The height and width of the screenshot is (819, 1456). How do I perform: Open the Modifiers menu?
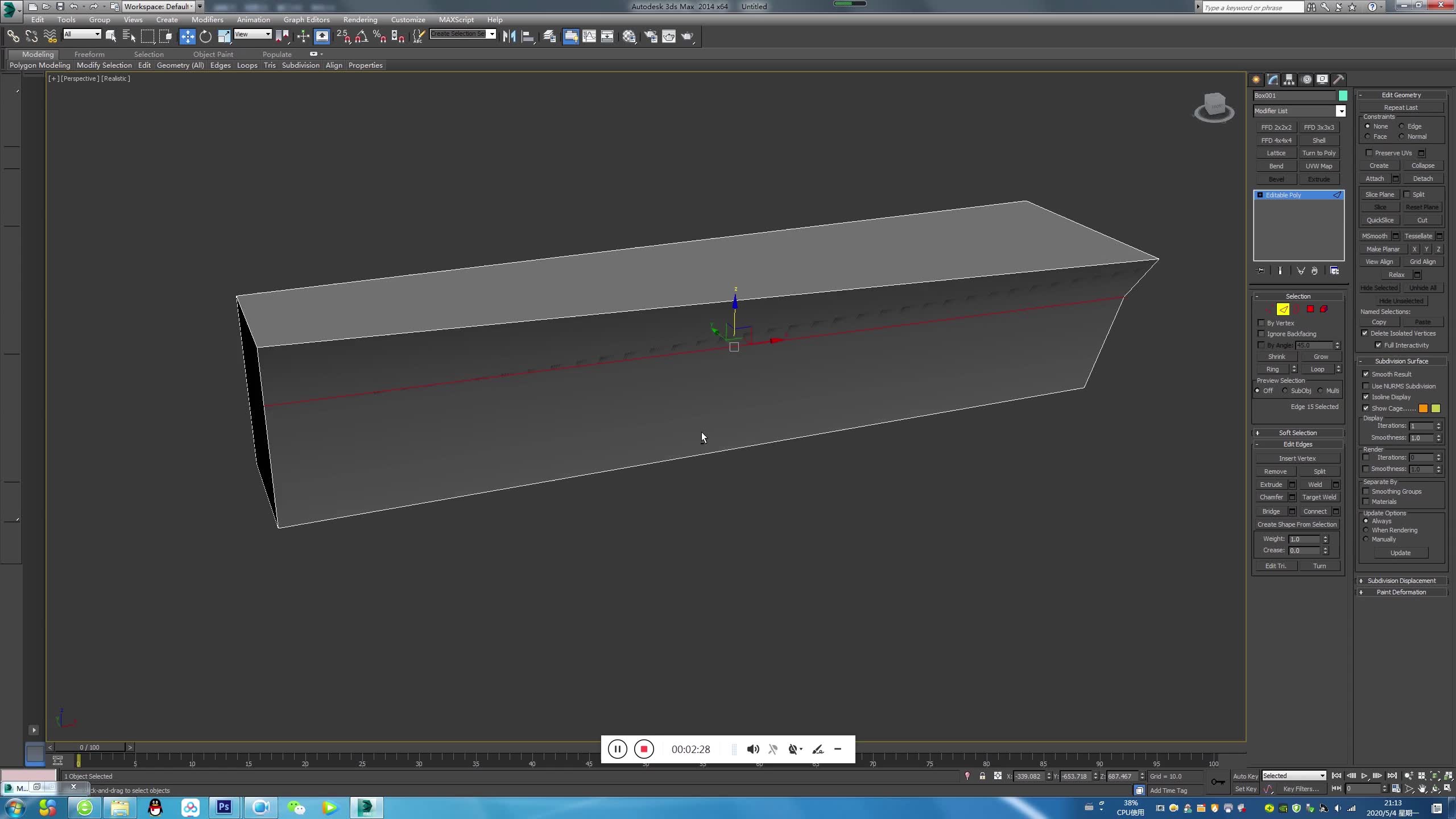[x=207, y=19]
